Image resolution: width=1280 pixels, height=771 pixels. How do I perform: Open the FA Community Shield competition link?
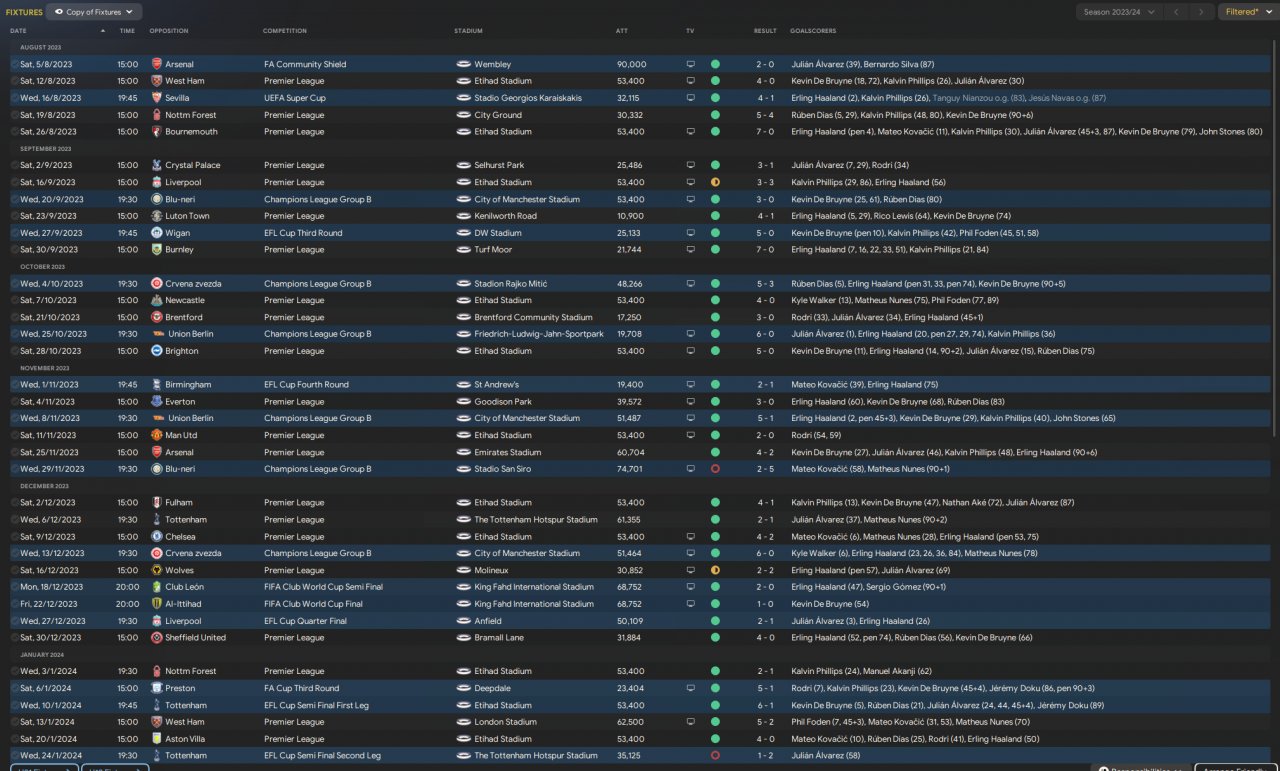[x=305, y=64]
